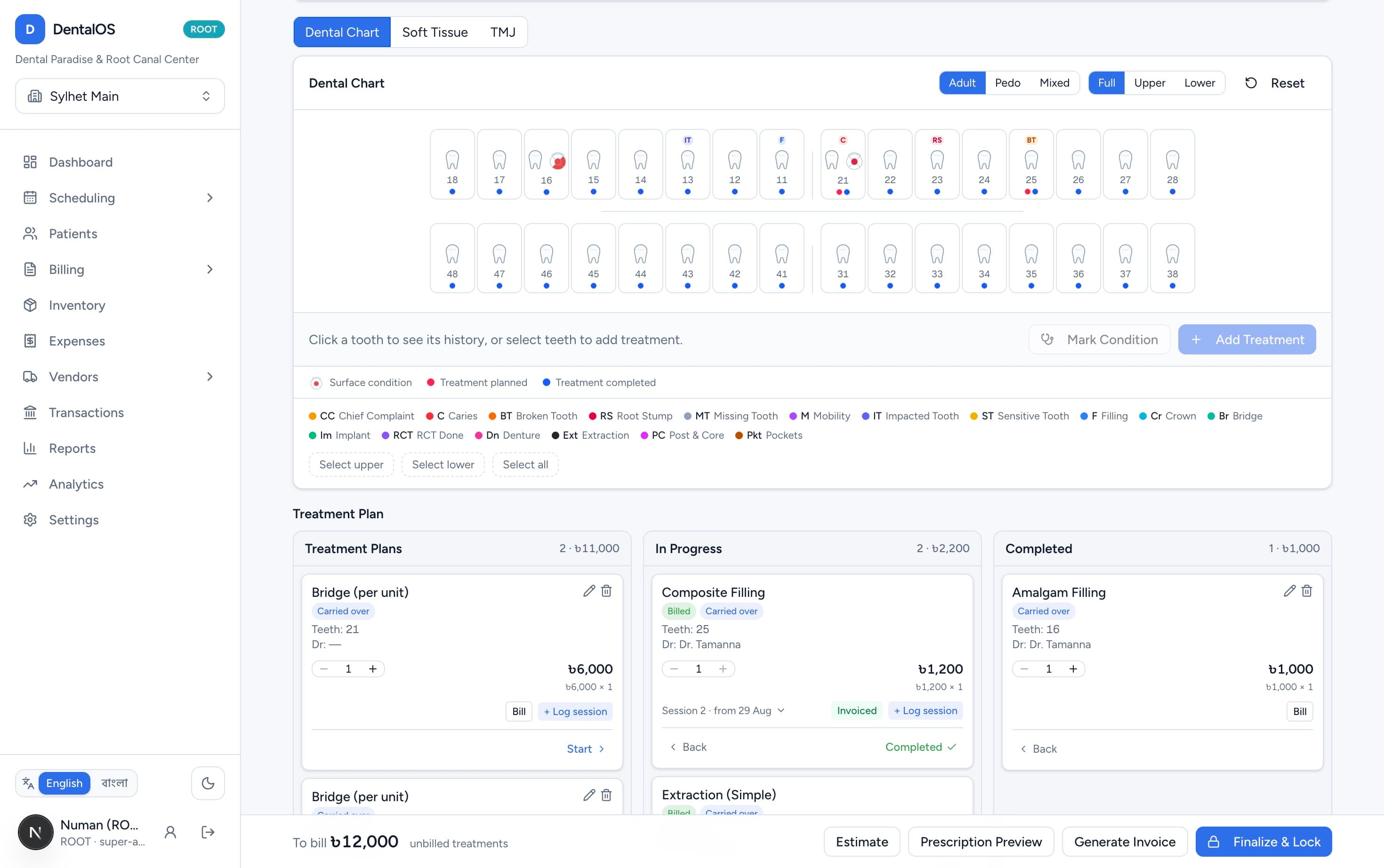The width and height of the screenshot is (1384, 868).
Task: Open the Inventory box icon
Action: click(30, 305)
